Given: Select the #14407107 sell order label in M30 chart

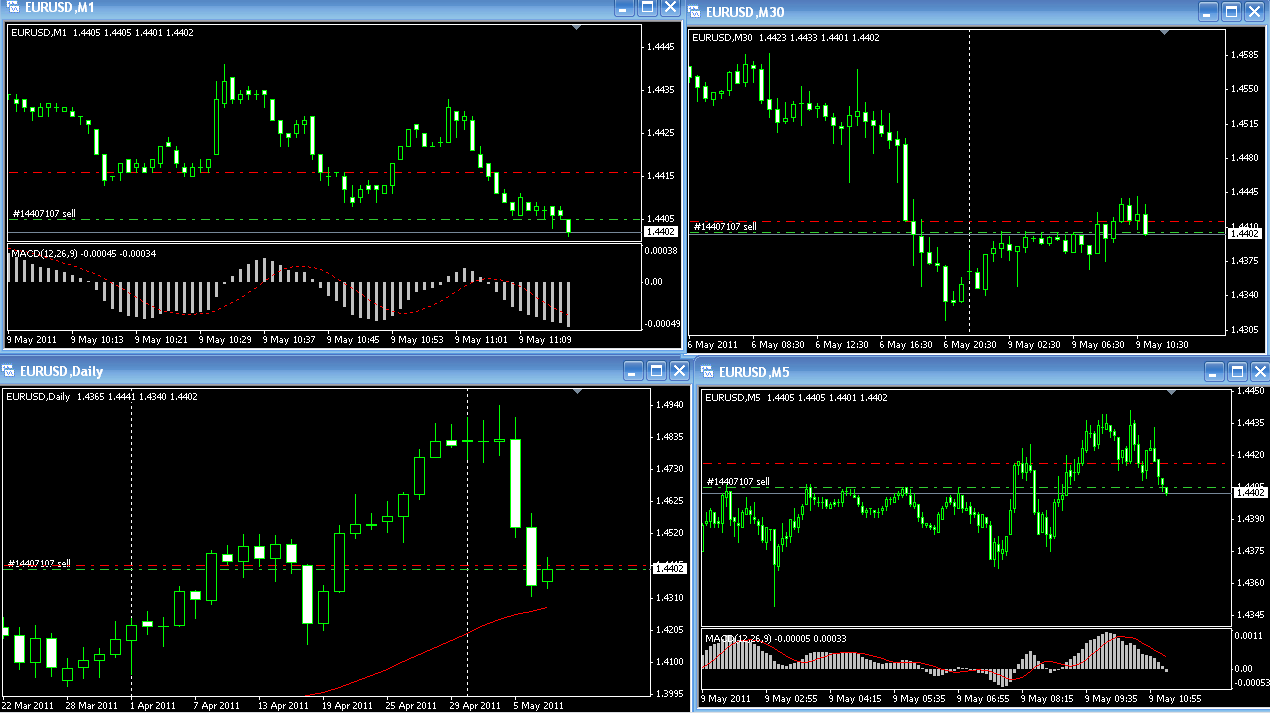Looking at the screenshot, I should (x=724, y=227).
